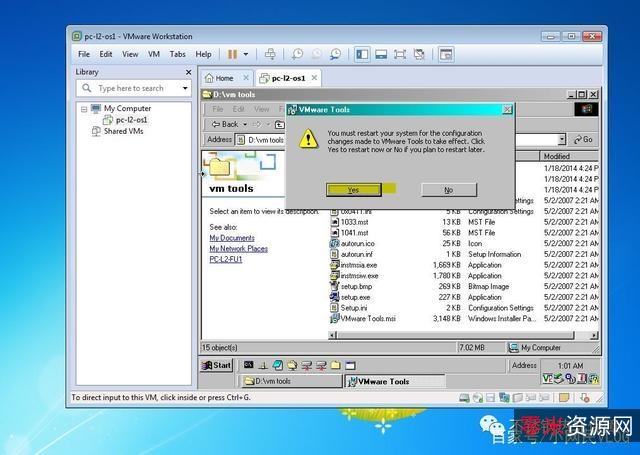
Task: Open the View menu in VMware Workstation
Action: (x=130, y=54)
